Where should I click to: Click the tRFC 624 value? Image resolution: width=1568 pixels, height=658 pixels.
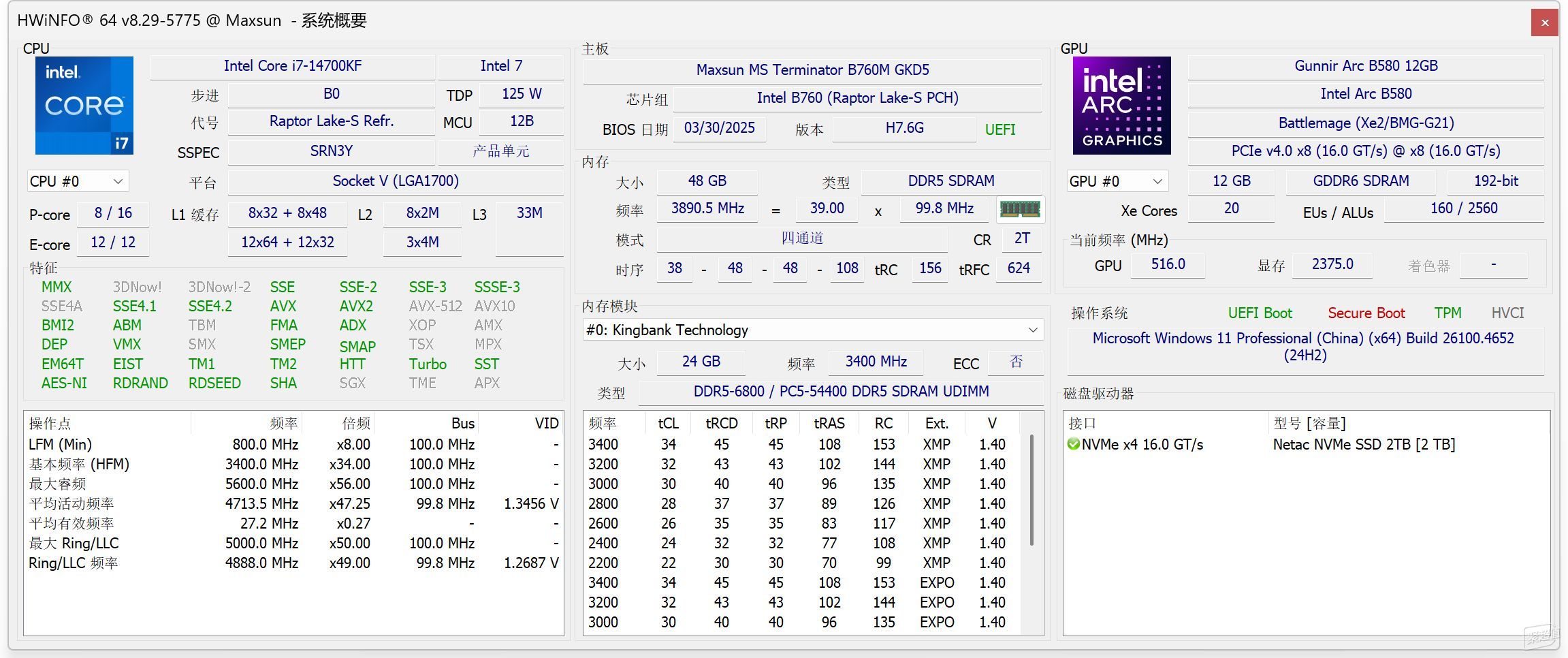pos(1019,268)
